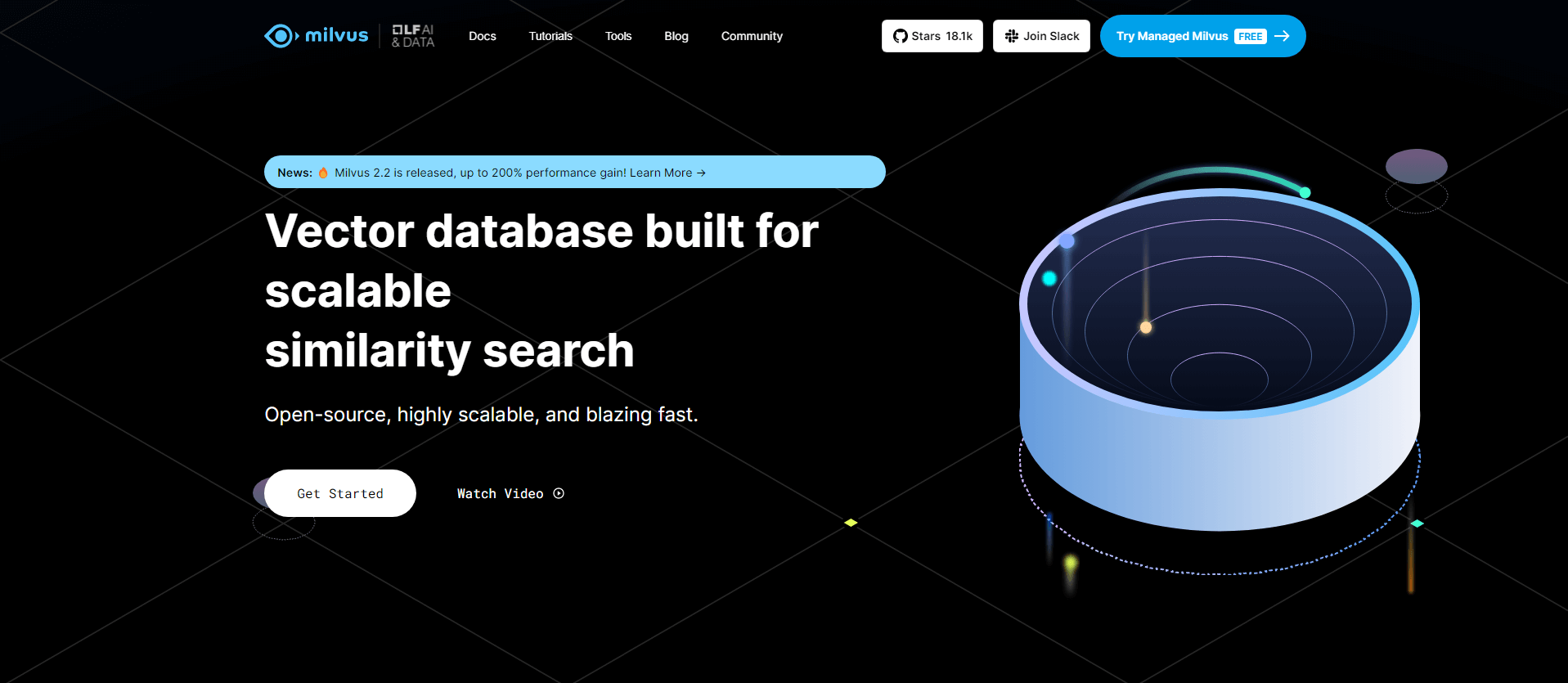This screenshot has height=683, width=1568.
Task: Click the fire icon in news banner
Action: pyautogui.click(x=323, y=173)
